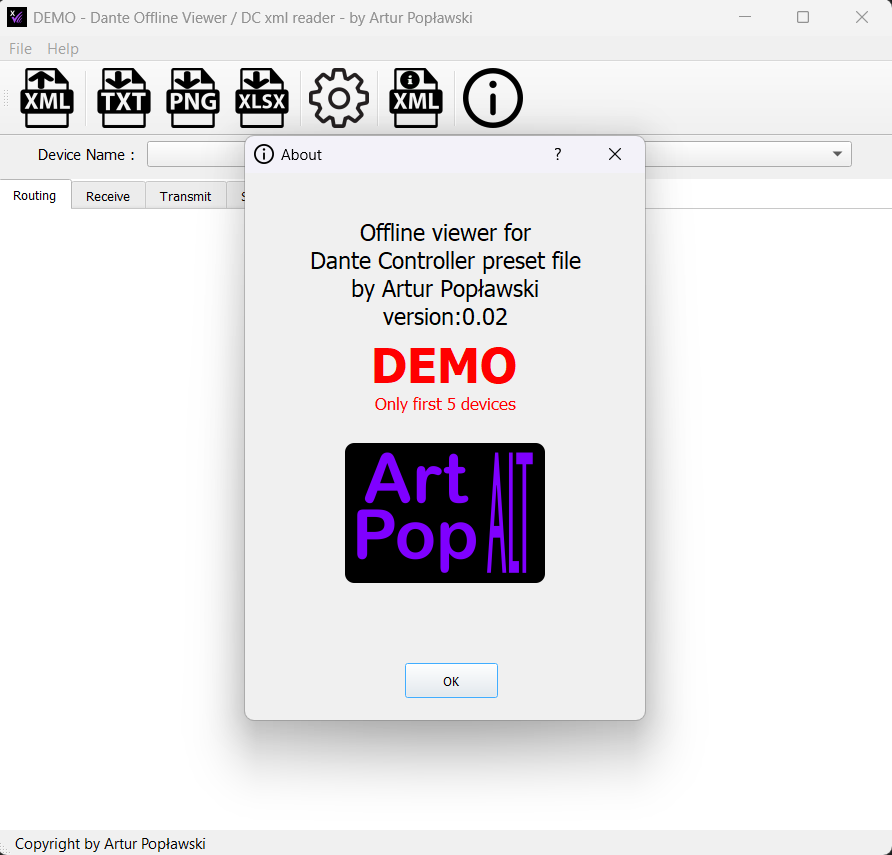
Task: Open the File menu
Action: click(x=20, y=49)
